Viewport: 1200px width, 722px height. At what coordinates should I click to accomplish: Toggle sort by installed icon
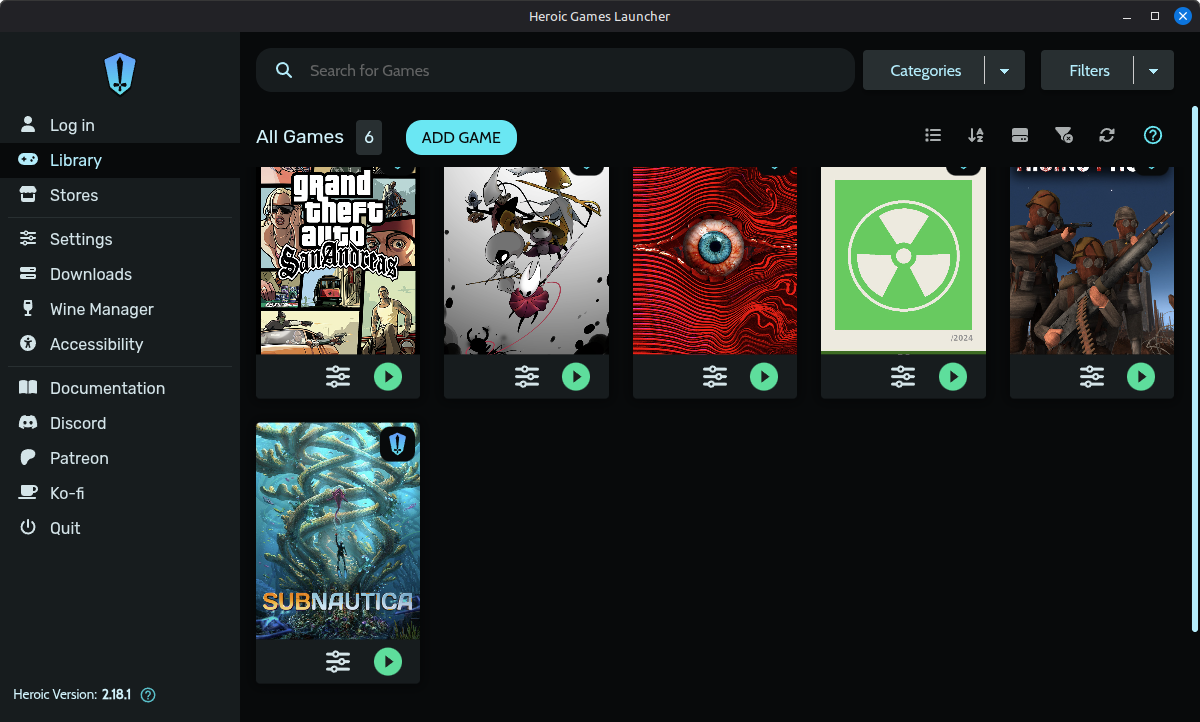coord(1020,135)
